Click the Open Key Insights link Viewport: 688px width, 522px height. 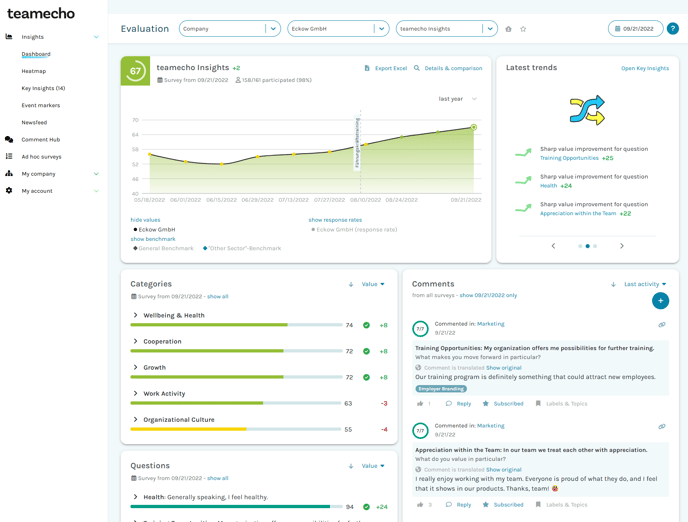click(x=645, y=68)
